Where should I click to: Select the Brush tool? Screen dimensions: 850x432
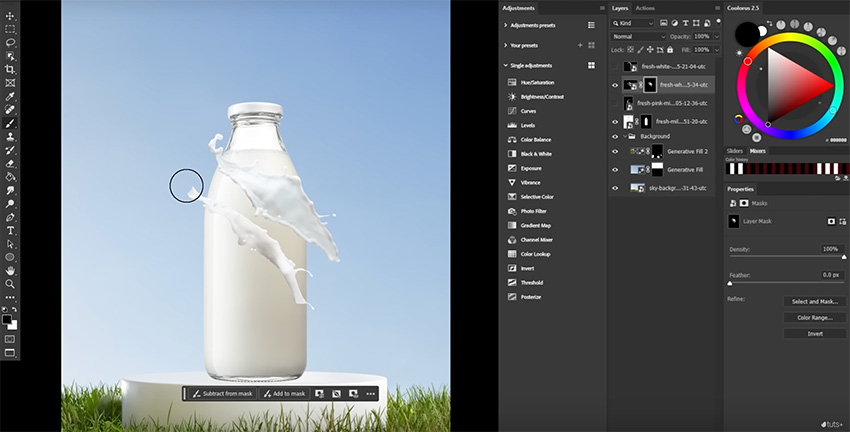[10, 123]
